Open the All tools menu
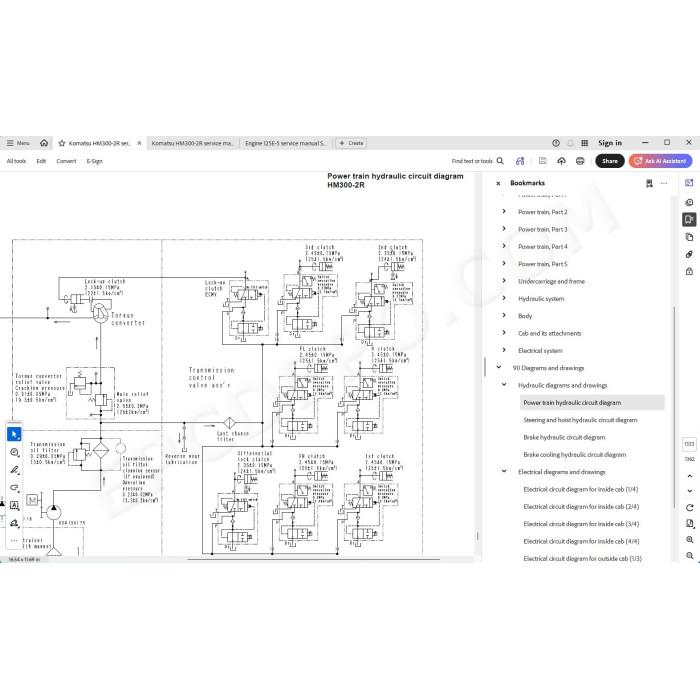Screen dimensions: 700x700 [16, 161]
